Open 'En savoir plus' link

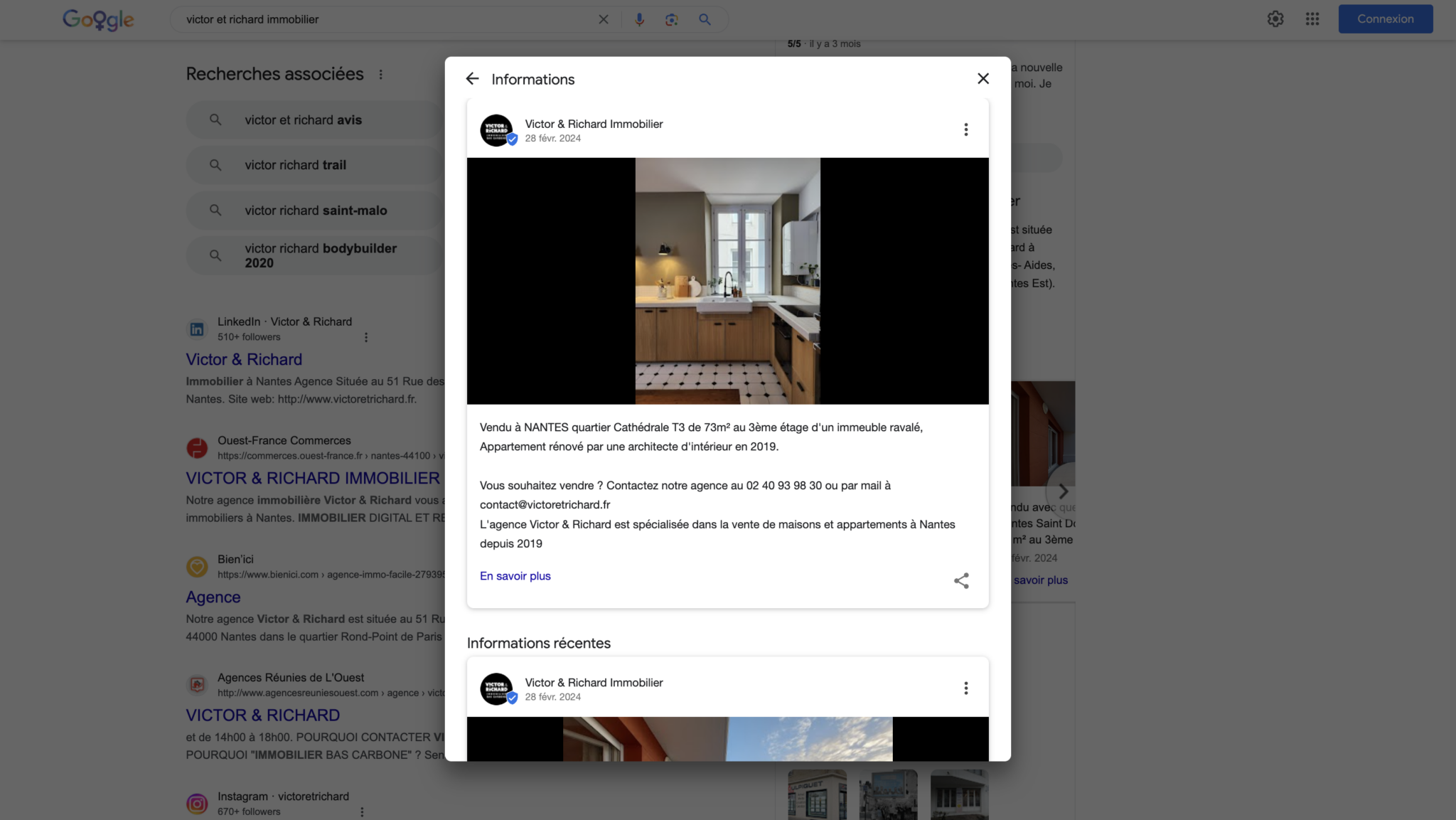(515, 575)
